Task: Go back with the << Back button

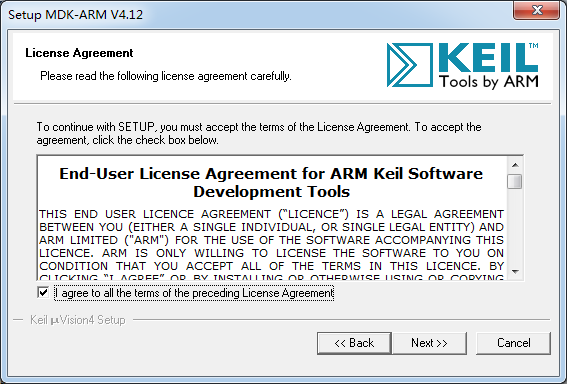Action: [x=354, y=343]
